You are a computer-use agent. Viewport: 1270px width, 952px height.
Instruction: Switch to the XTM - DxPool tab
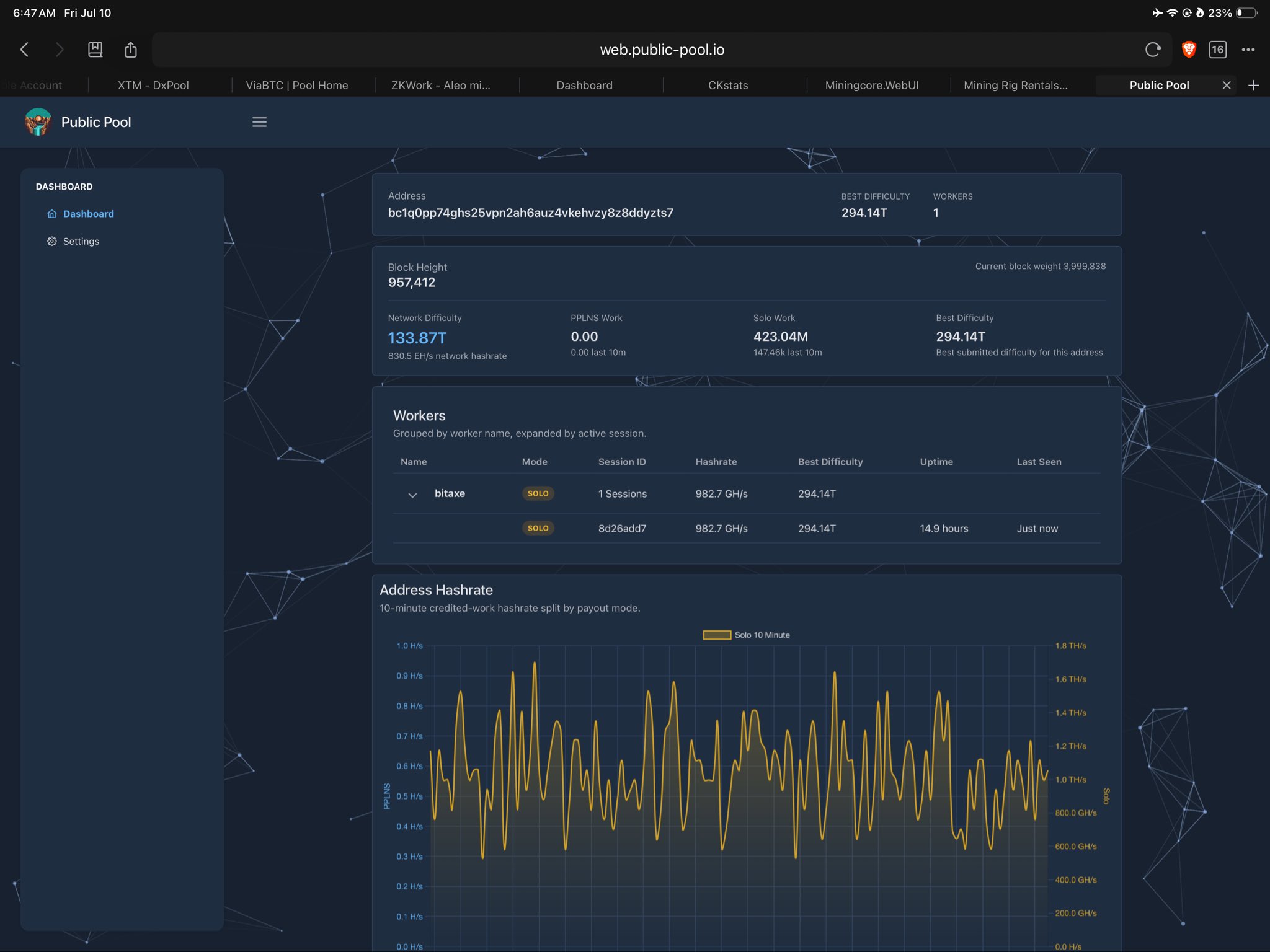(x=153, y=86)
